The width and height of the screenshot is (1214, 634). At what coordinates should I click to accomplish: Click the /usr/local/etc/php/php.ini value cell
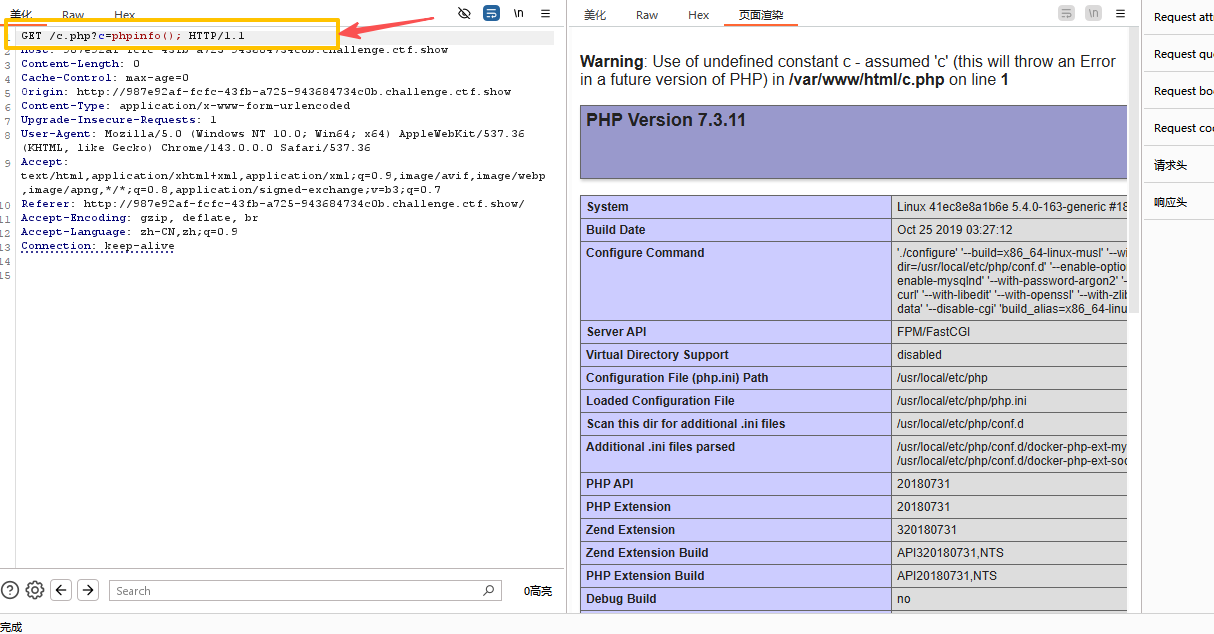(1009, 401)
